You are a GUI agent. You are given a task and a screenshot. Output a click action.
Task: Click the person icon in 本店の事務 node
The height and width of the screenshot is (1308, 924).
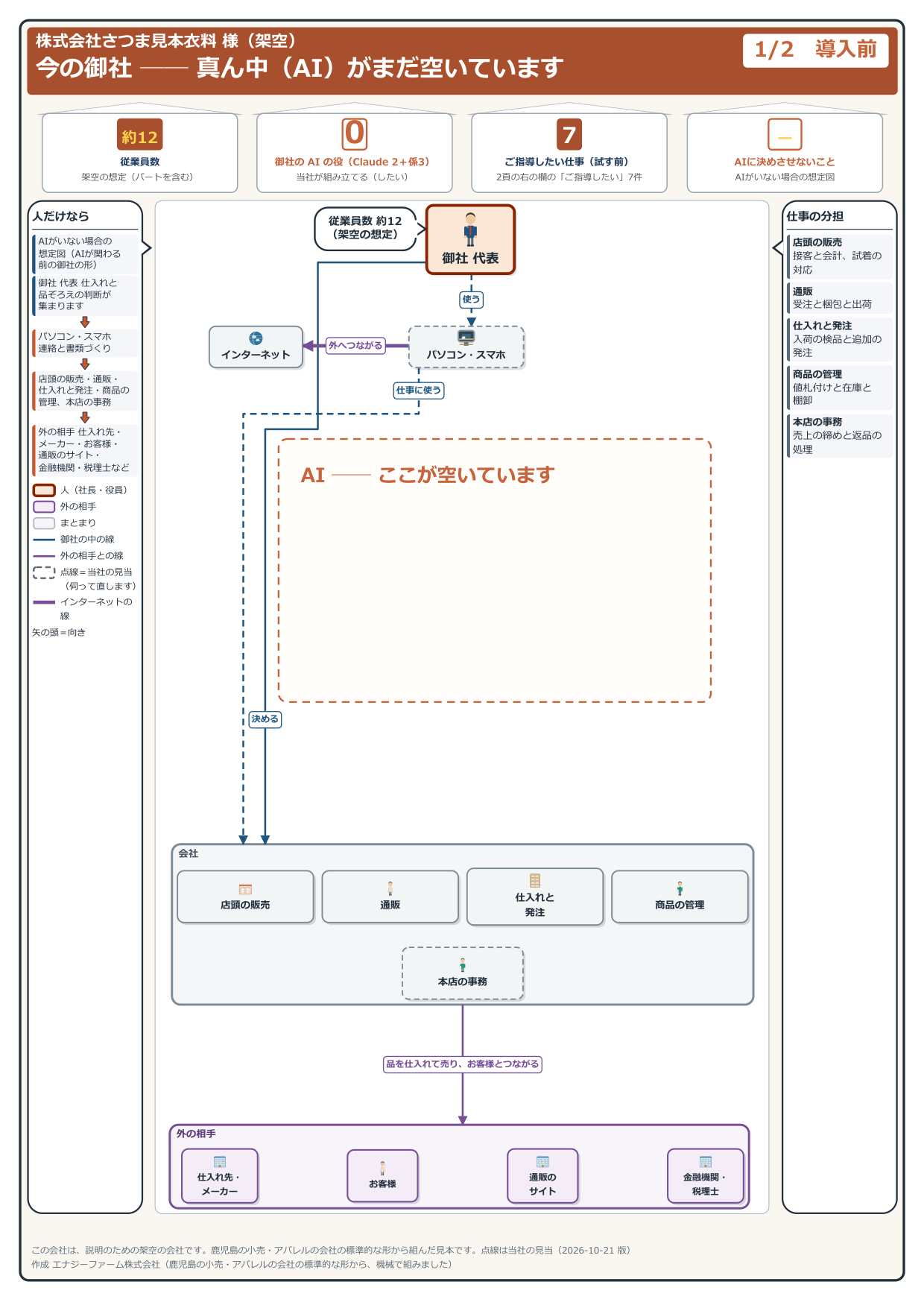tap(463, 965)
